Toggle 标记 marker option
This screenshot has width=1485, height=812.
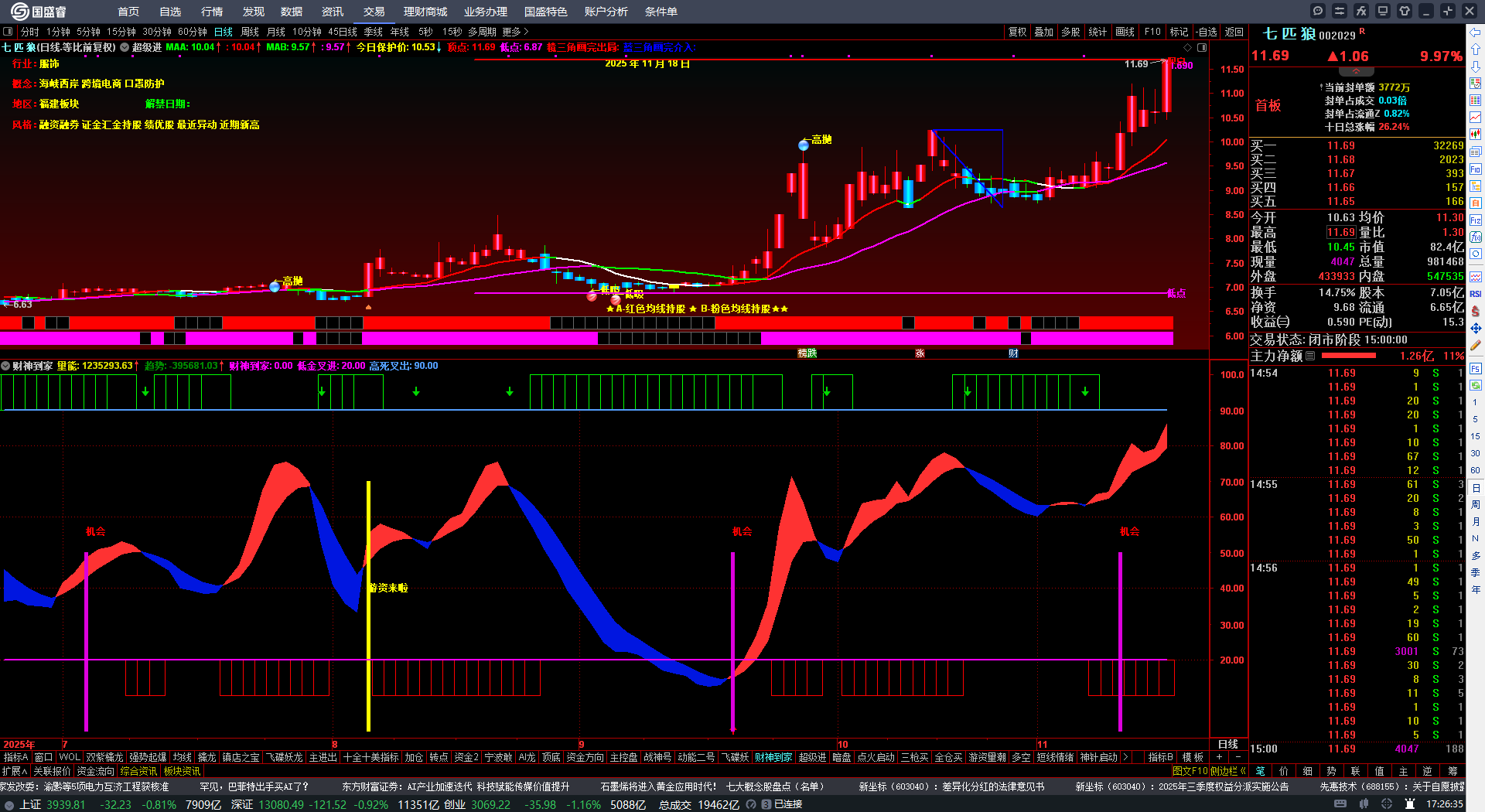(x=1179, y=32)
